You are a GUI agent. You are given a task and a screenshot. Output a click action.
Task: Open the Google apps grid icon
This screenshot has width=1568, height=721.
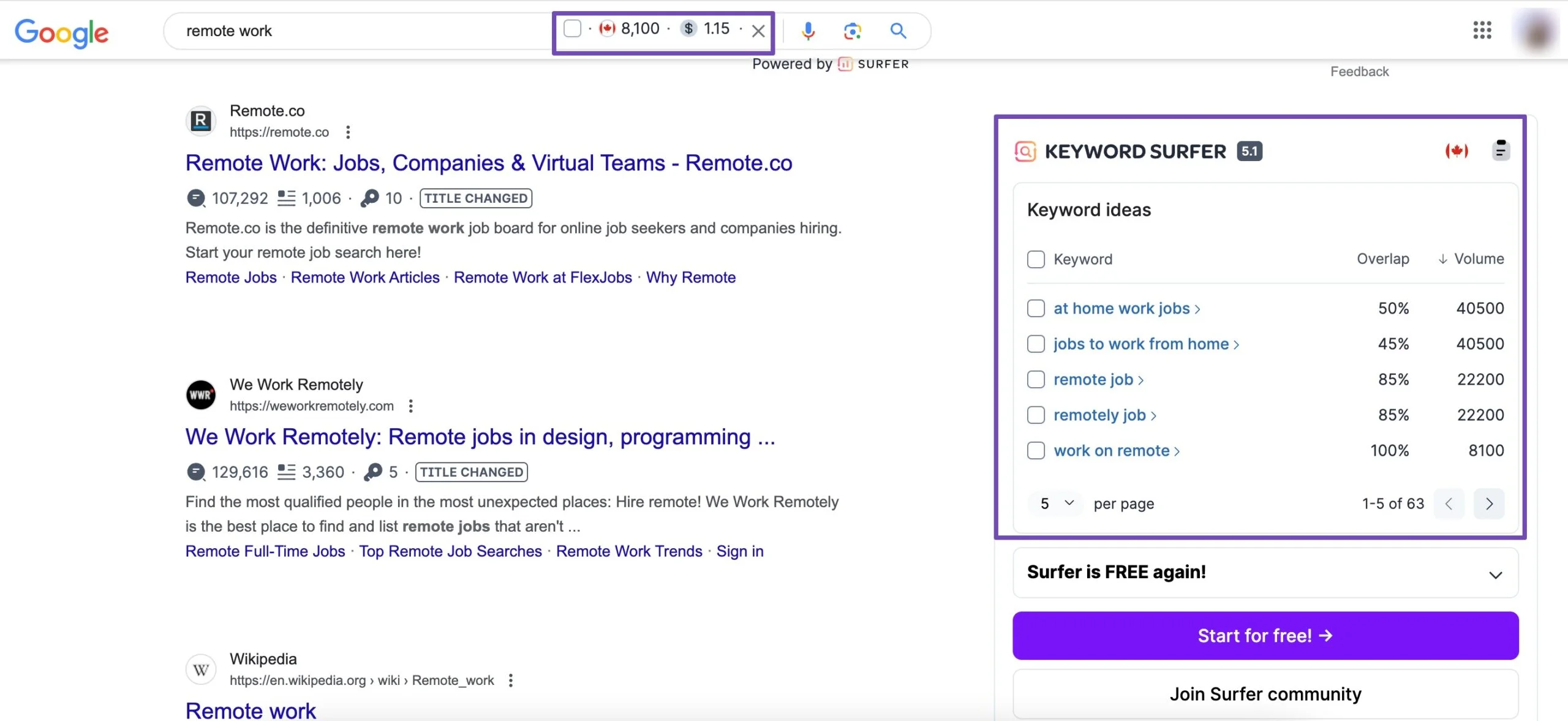click(1482, 30)
